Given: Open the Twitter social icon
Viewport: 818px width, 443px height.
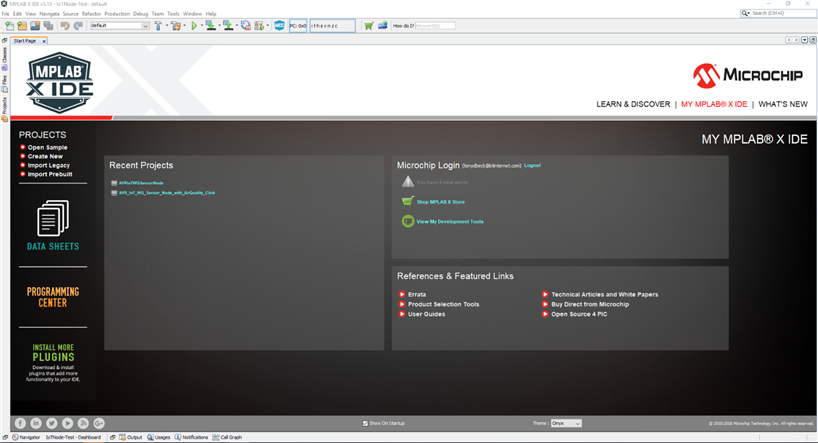Looking at the screenshot, I should point(52,423).
